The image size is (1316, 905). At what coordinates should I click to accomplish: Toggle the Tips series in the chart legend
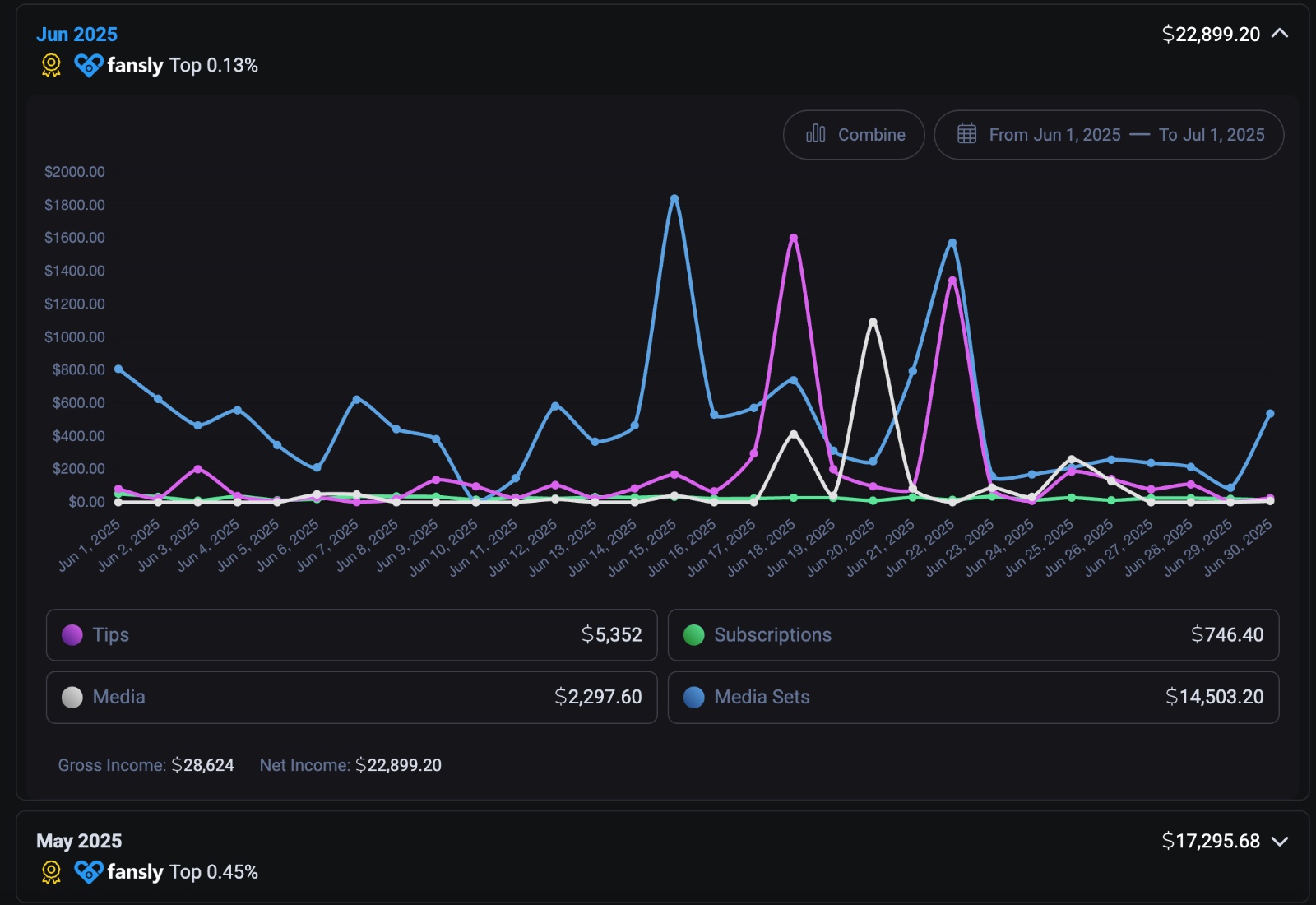351,634
